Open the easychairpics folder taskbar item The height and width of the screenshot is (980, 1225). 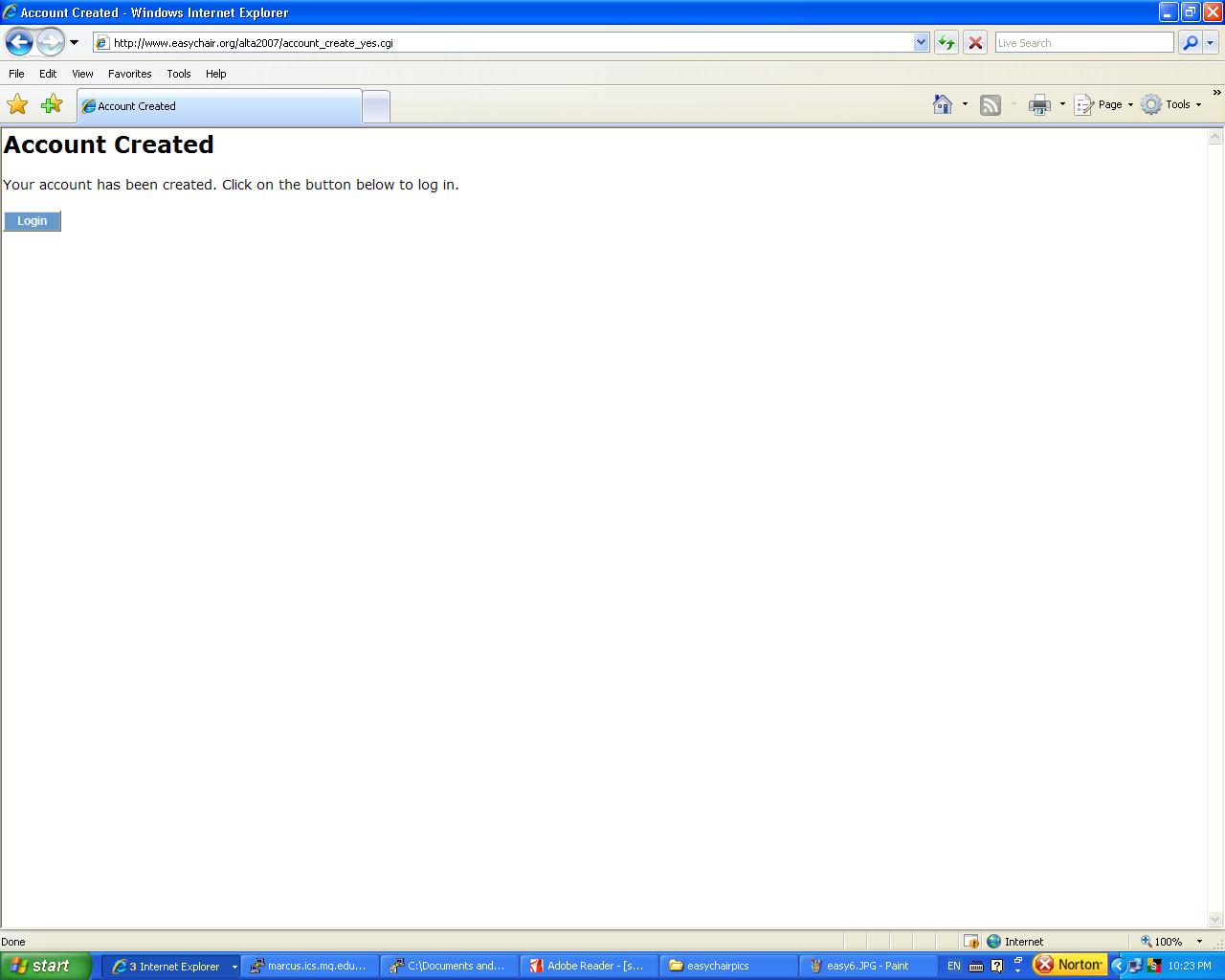(x=729, y=966)
